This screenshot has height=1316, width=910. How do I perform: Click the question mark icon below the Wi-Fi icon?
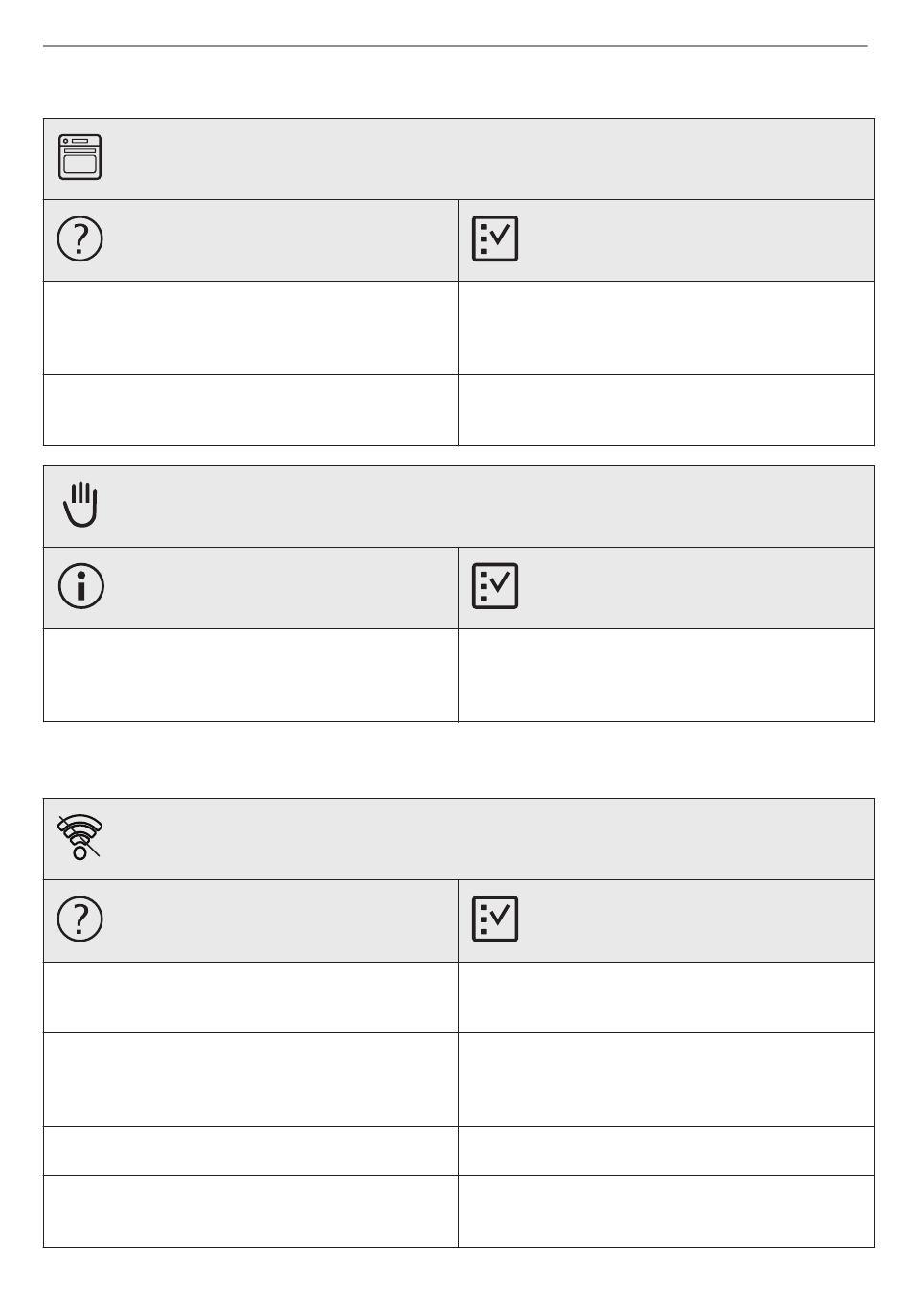point(80,919)
